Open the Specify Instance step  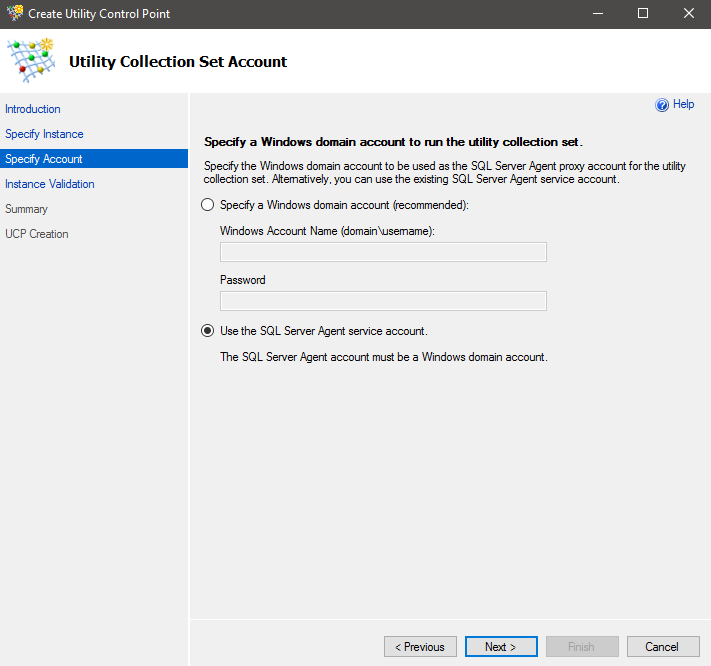click(x=44, y=134)
